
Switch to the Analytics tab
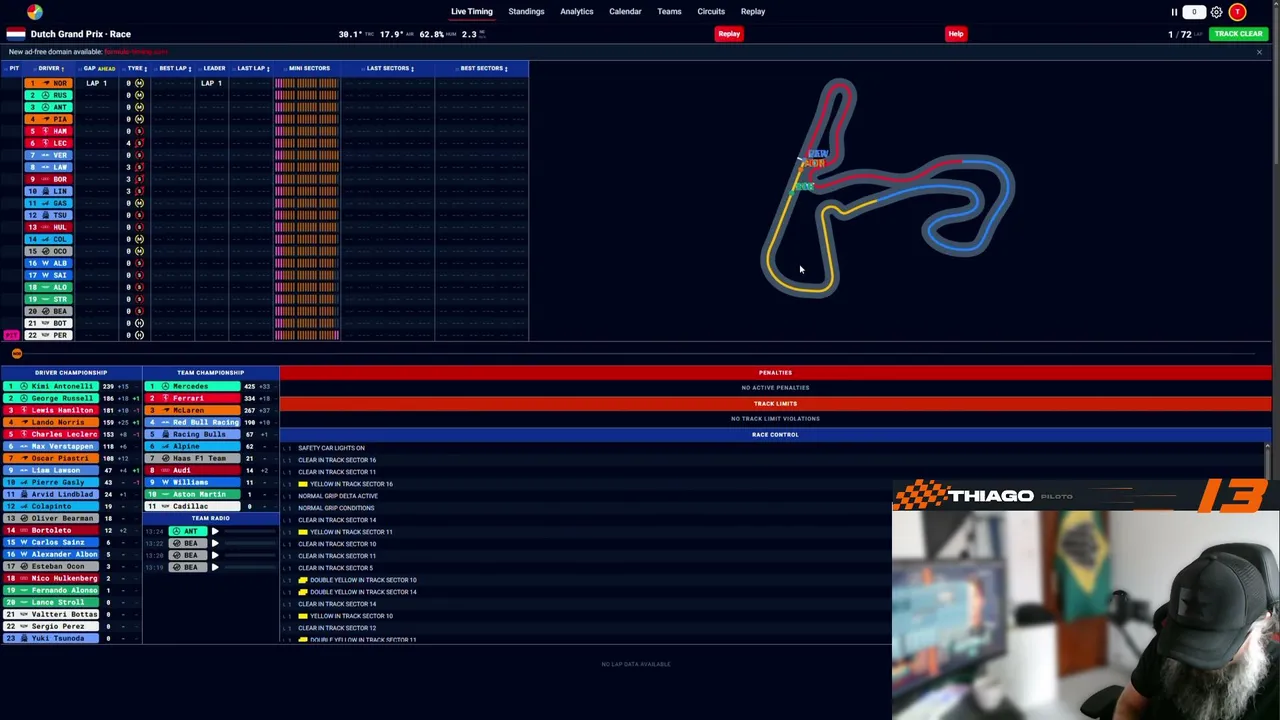pyautogui.click(x=577, y=12)
